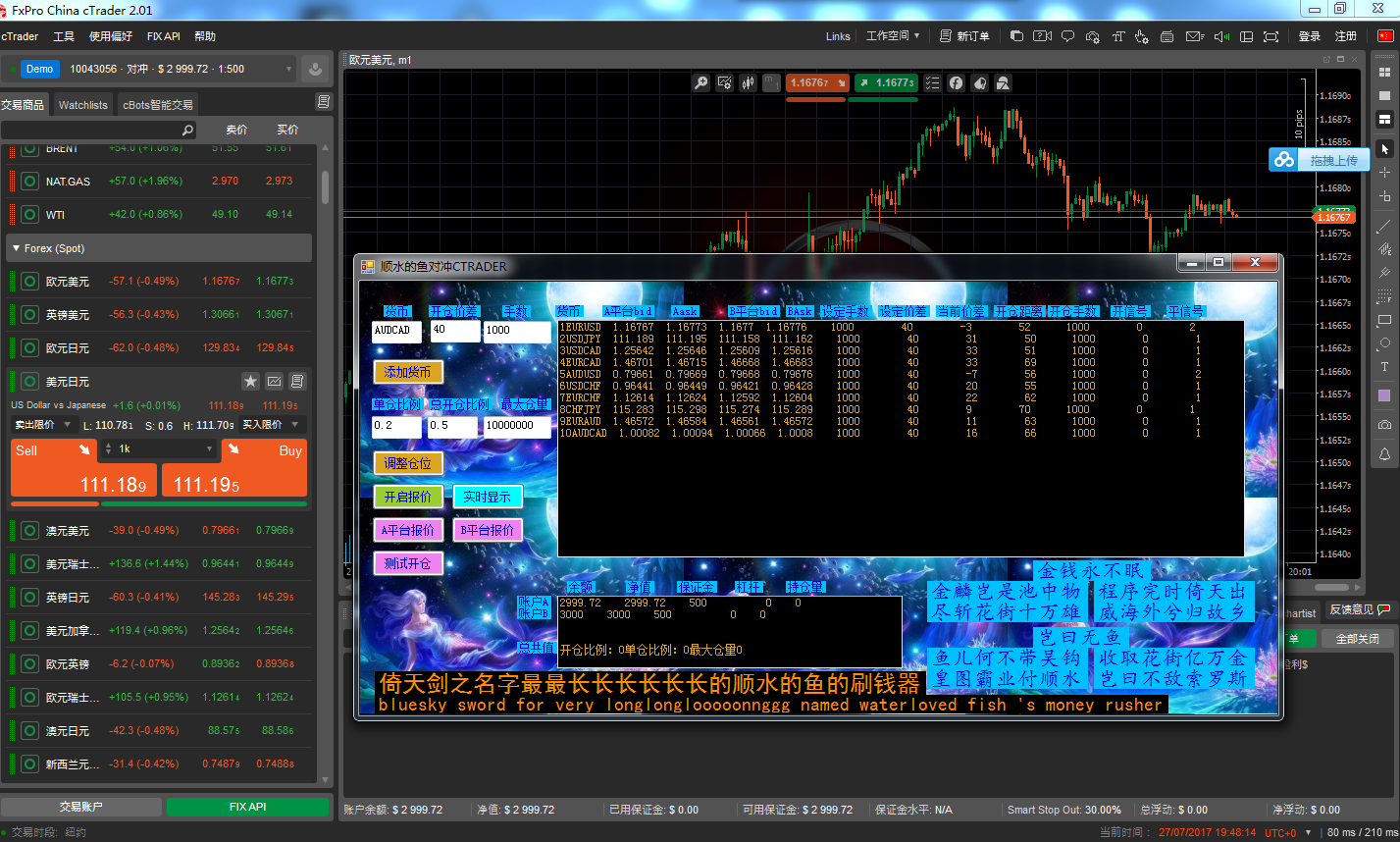Click the symbol list vertical scrollbar

[x=325, y=186]
